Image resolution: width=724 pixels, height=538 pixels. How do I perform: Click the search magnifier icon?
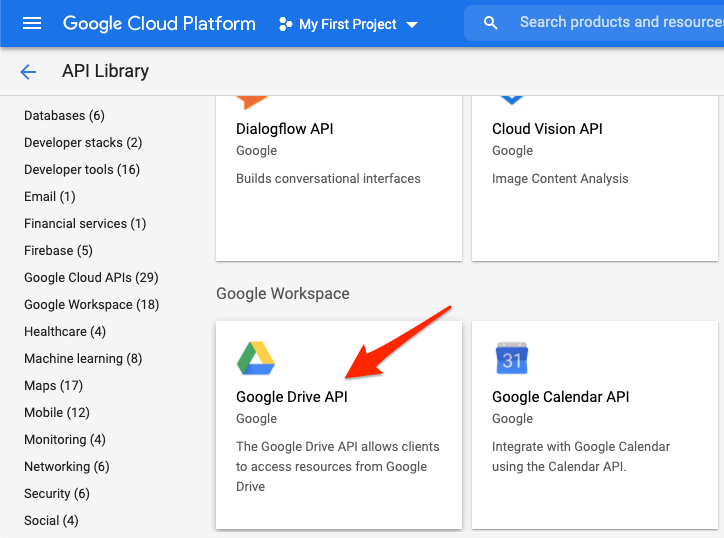(490, 23)
